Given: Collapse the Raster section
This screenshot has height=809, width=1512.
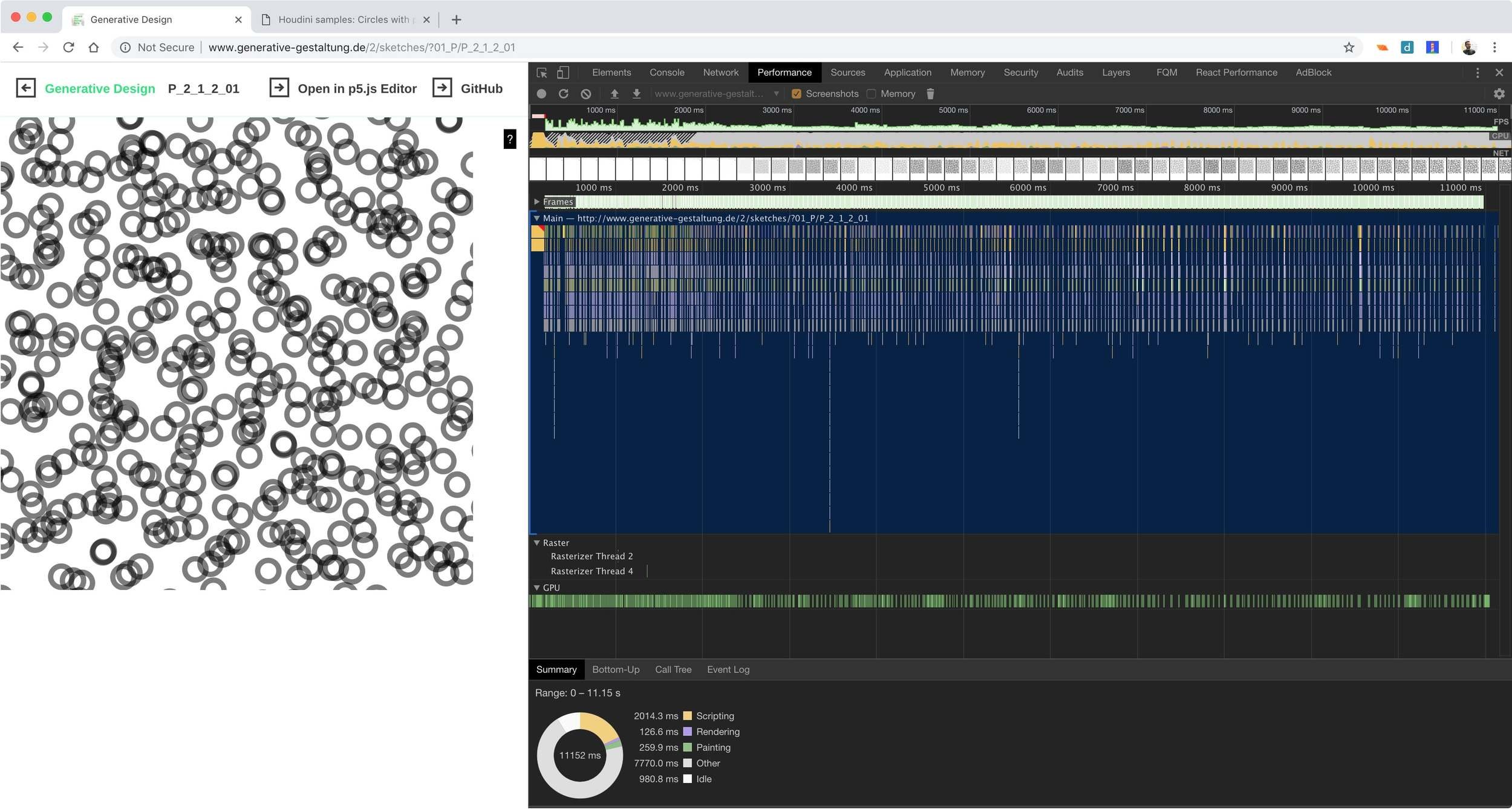Looking at the screenshot, I should (x=536, y=543).
